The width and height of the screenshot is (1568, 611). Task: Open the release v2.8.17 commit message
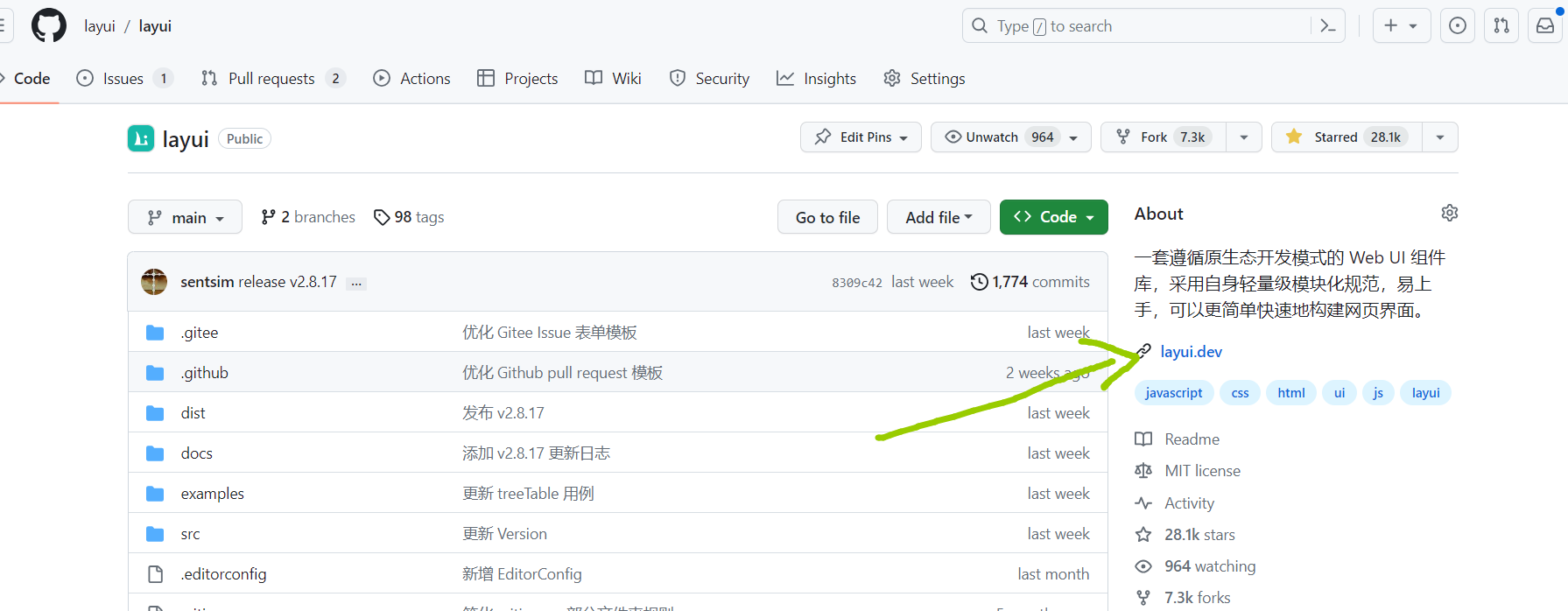(287, 282)
